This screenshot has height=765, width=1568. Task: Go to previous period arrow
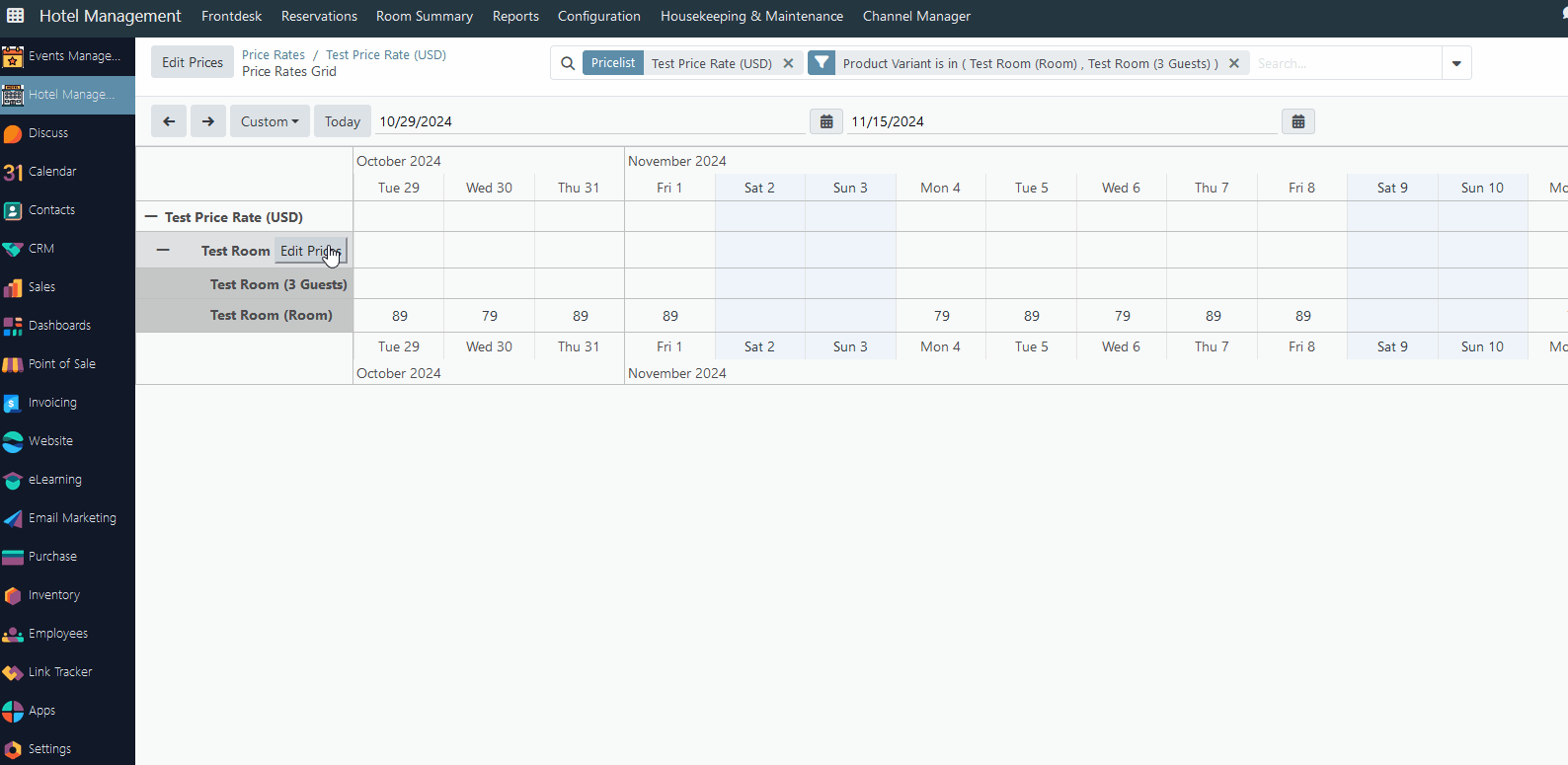[x=169, y=121]
